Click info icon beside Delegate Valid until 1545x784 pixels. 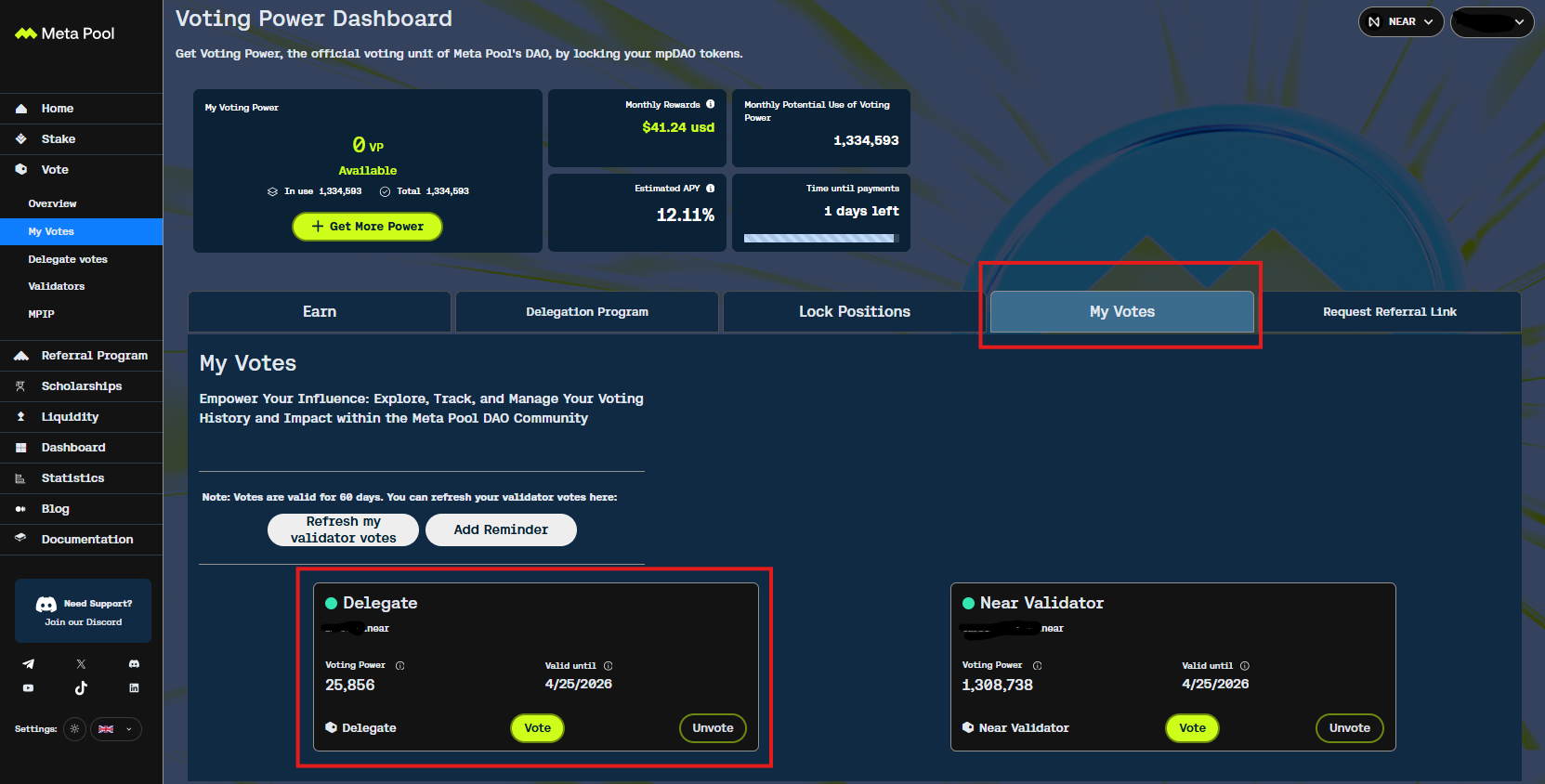tap(609, 666)
